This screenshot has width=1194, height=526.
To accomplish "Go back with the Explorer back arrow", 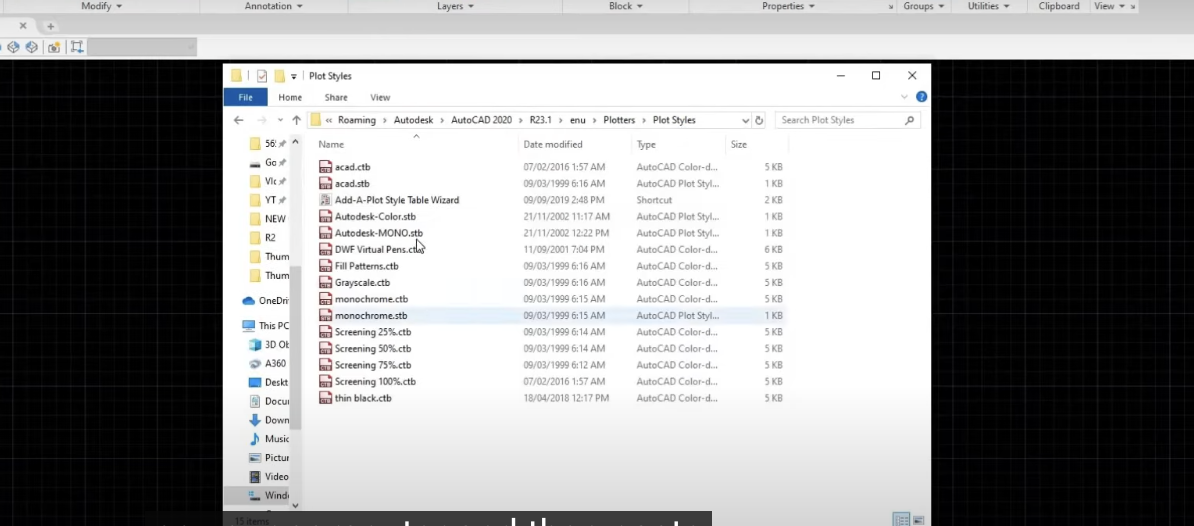I will coord(238,120).
